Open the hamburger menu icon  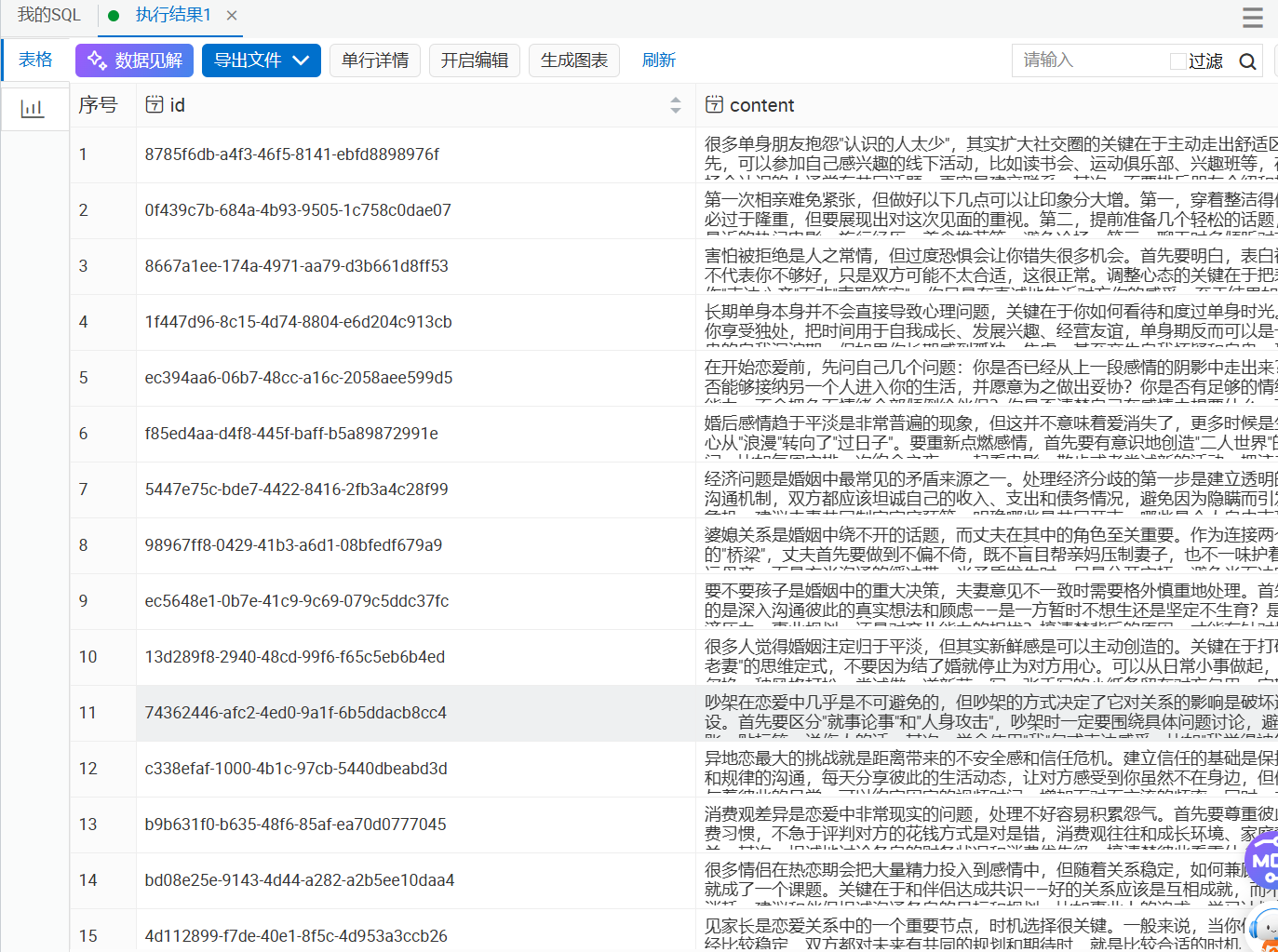pyautogui.click(x=1253, y=17)
